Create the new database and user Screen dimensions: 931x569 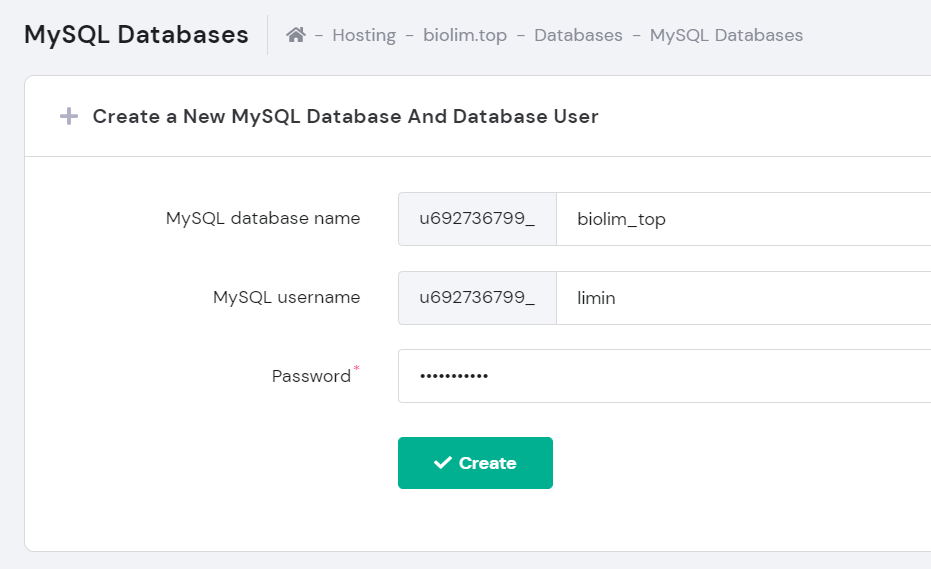tap(475, 463)
